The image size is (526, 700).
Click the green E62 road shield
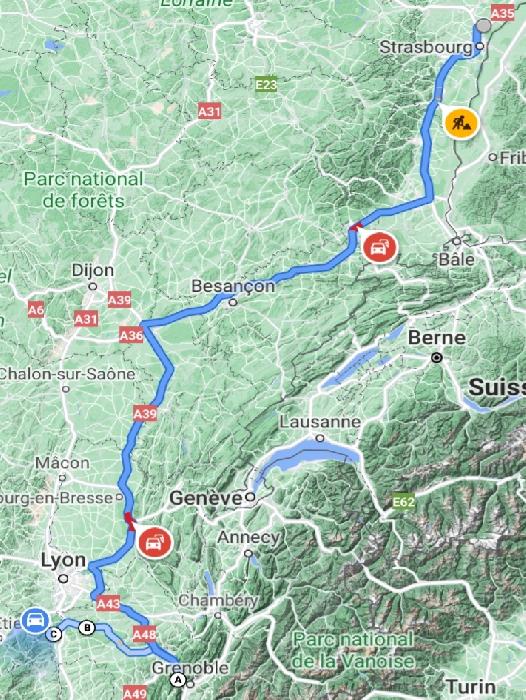(404, 502)
